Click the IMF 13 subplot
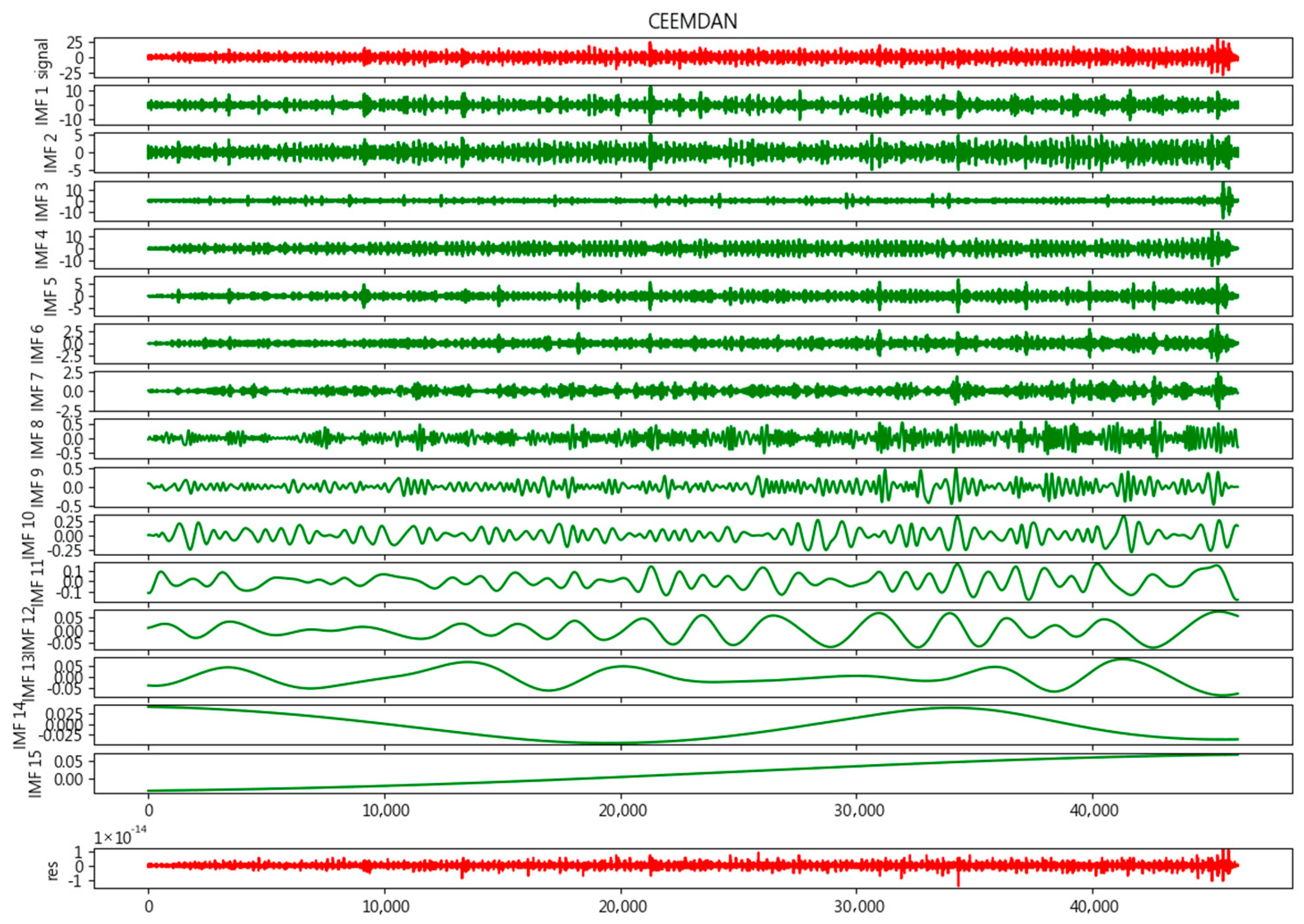Screen dimensions: 1304x924 tap(692, 677)
